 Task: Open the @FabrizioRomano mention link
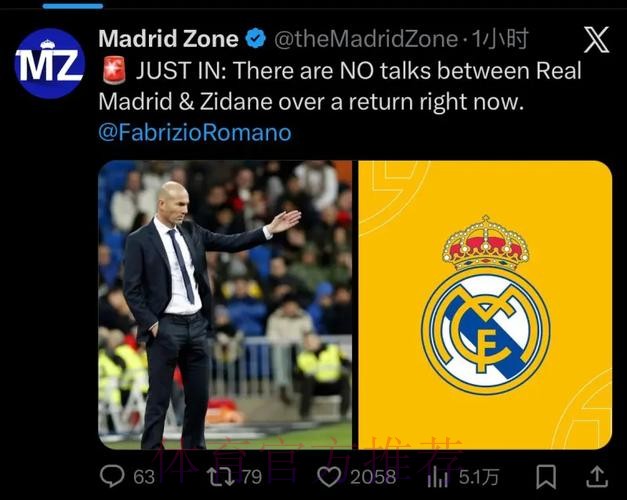[x=195, y=132]
